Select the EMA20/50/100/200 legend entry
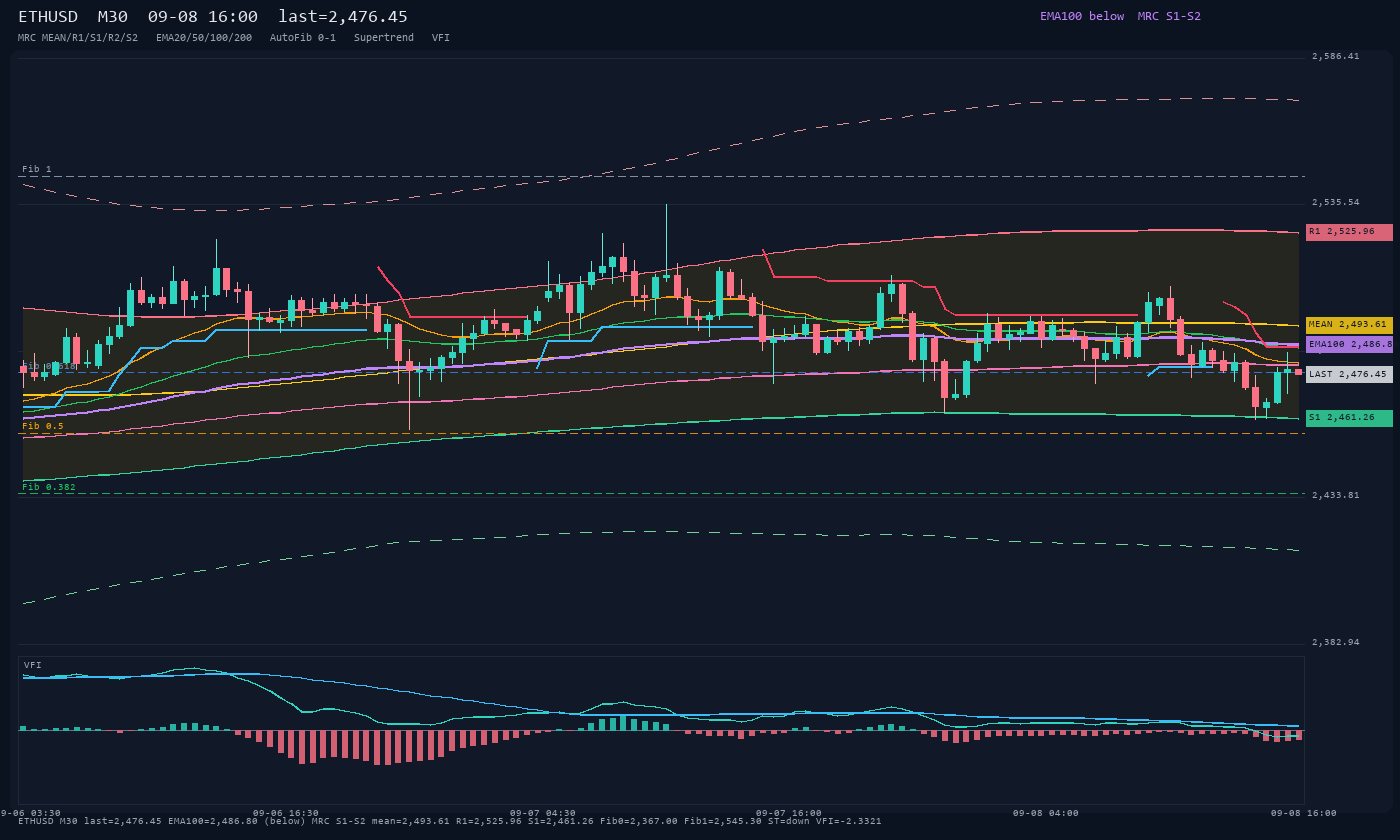1400x840 pixels. (204, 38)
